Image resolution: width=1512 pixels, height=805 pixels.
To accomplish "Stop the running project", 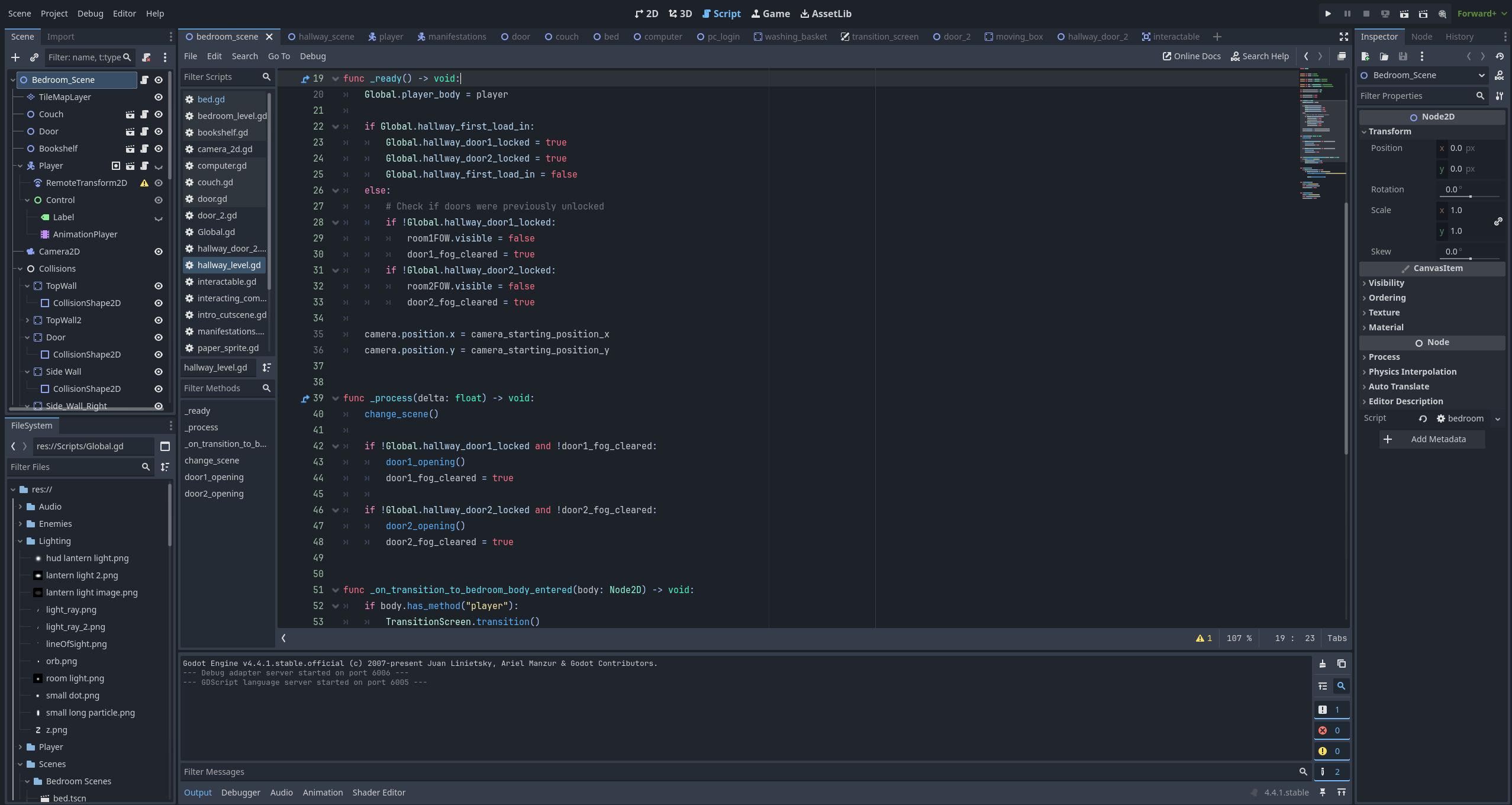I will [x=1366, y=14].
